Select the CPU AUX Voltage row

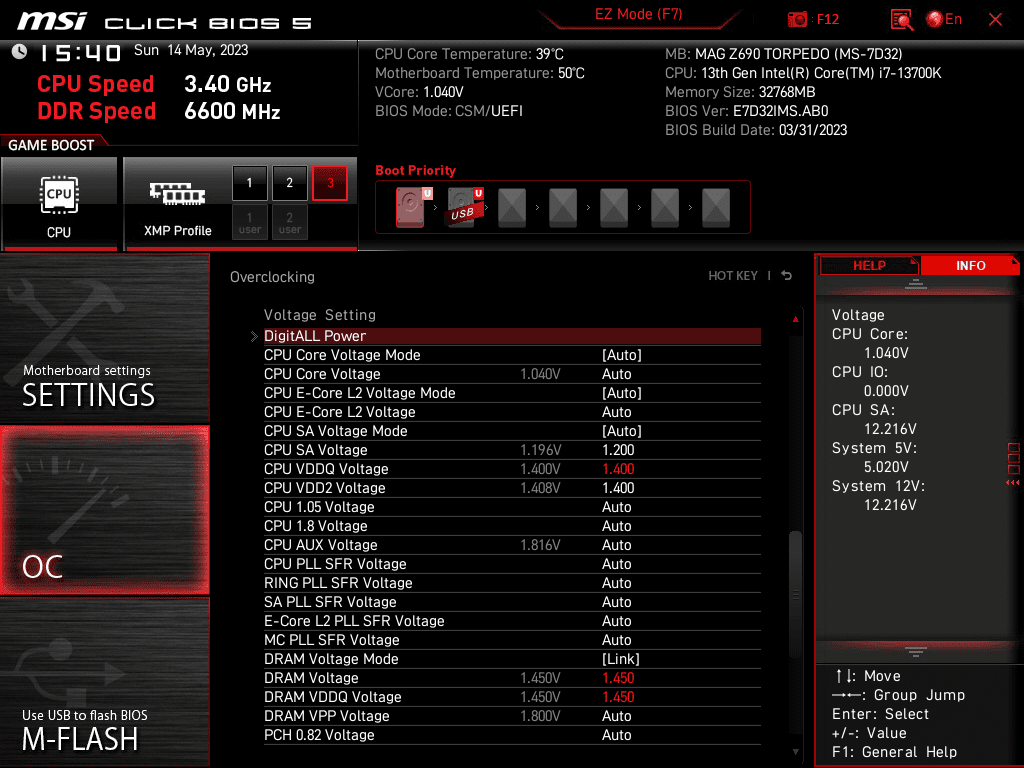(x=511, y=545)
